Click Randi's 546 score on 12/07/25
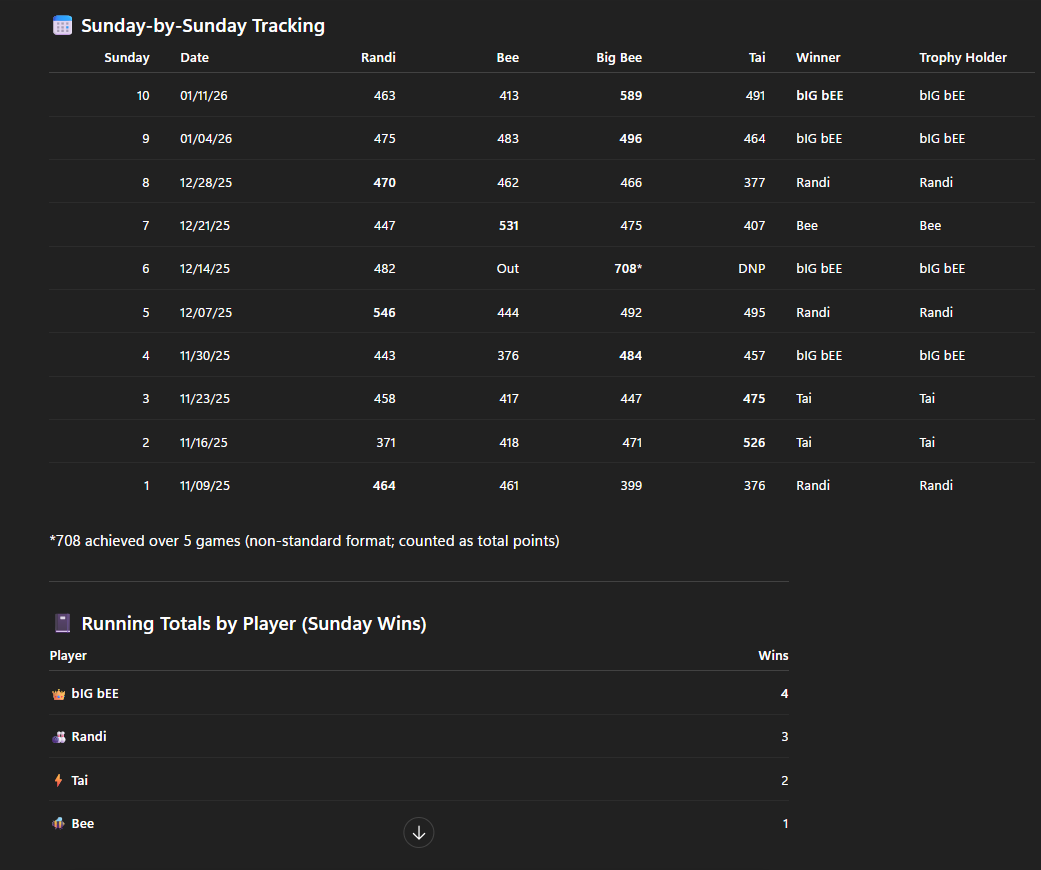Screen dimensions: 1041x870 (384, 313)
